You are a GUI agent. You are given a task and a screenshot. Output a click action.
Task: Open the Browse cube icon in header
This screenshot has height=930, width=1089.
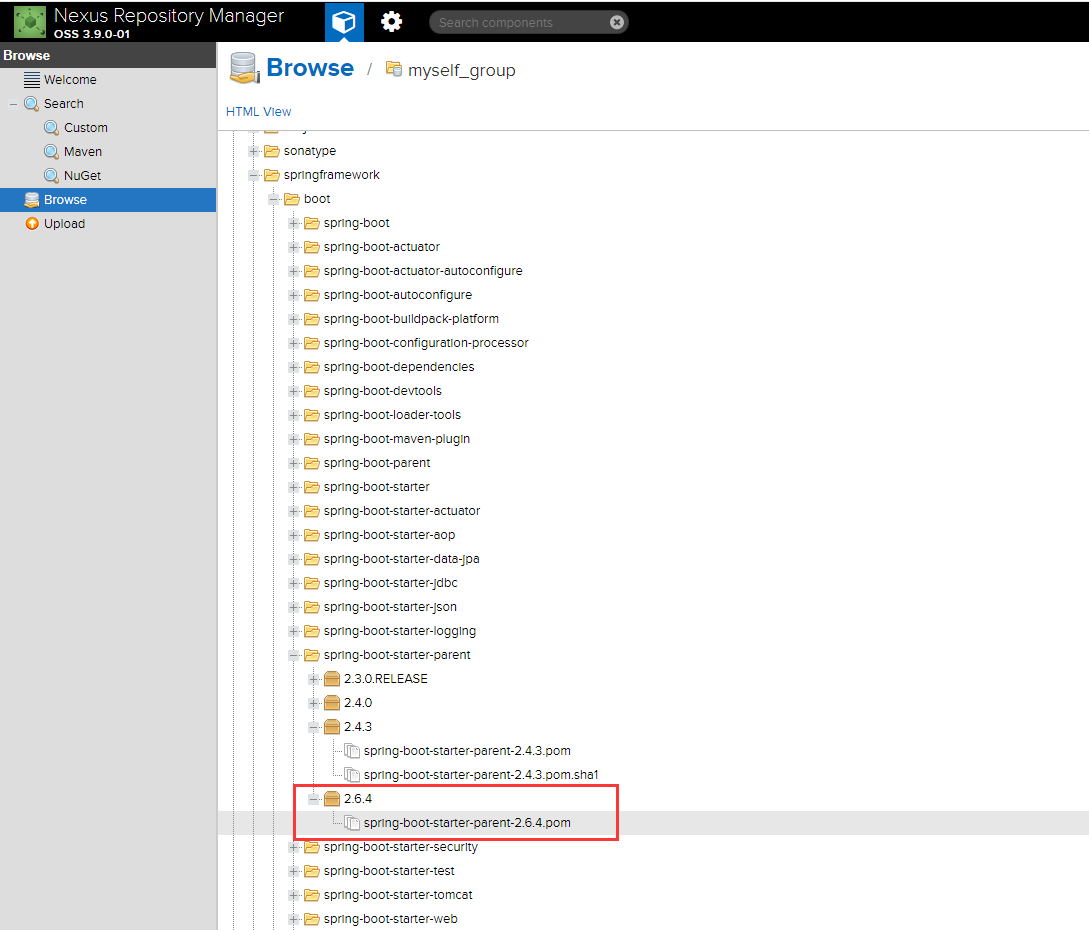tap(344, 22)
